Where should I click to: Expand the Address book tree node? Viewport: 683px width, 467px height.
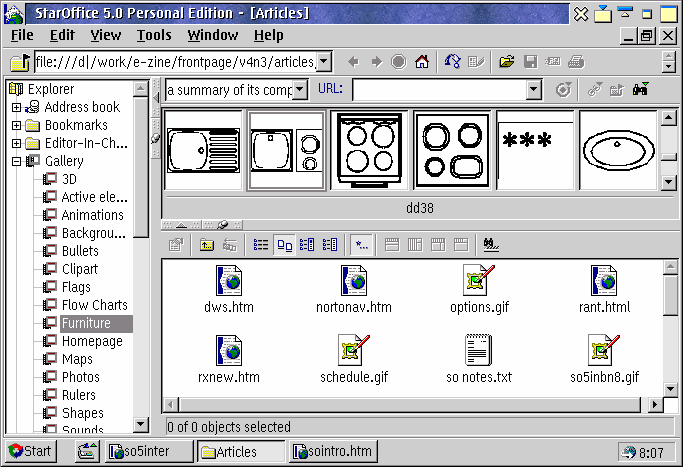tap(16, 107)
